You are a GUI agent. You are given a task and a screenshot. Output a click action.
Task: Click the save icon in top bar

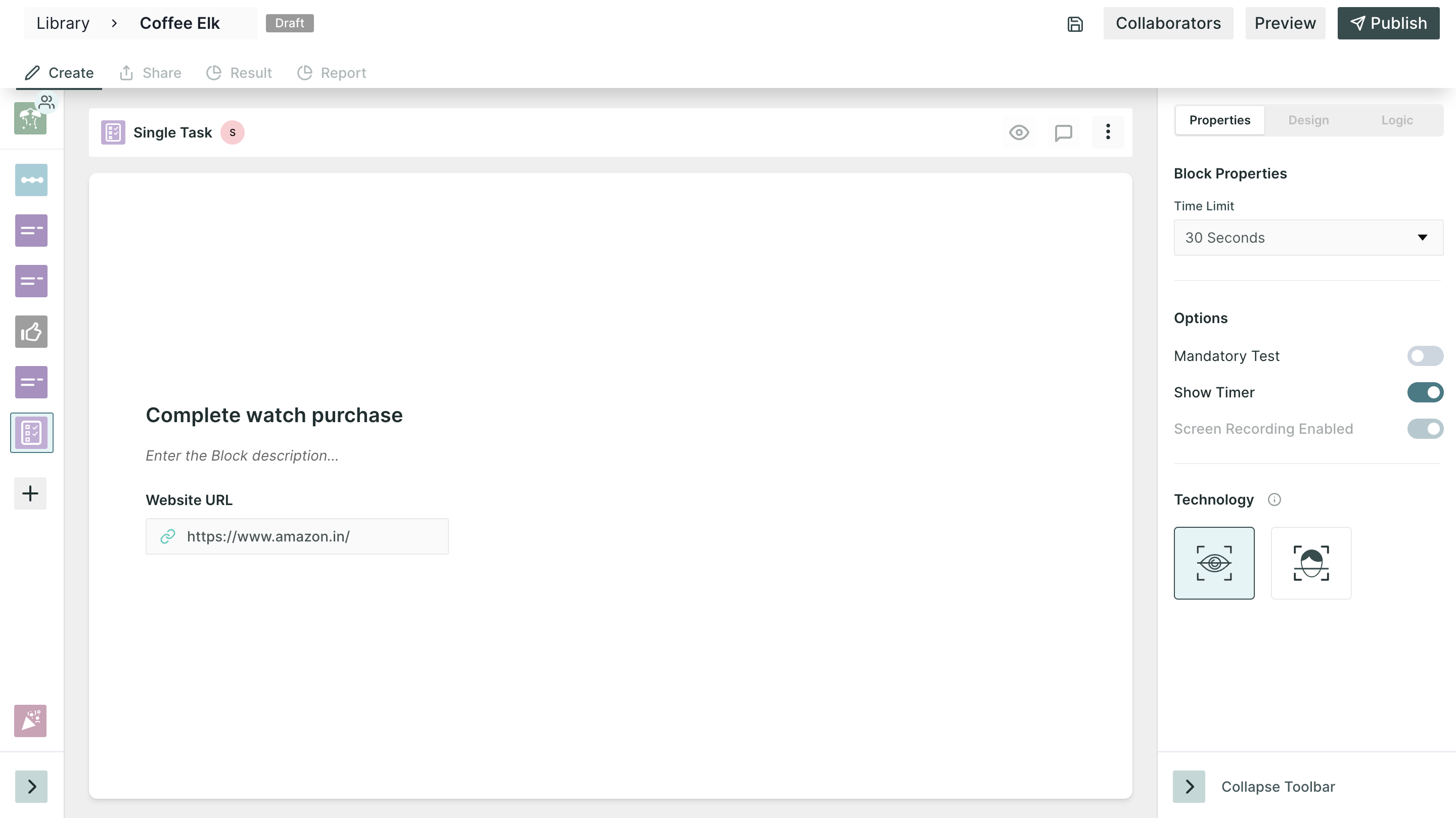1074,24
